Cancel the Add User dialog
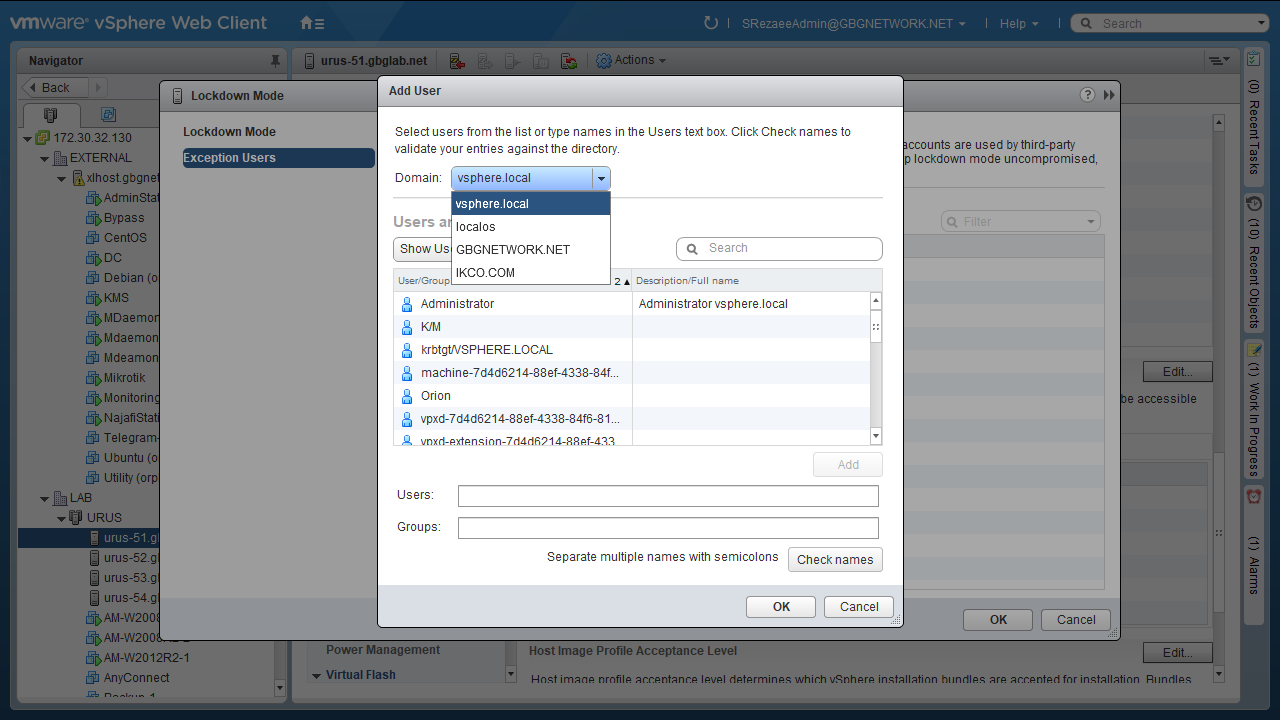The height and width of the screenshot is (720, 1281). coord(860,607)
